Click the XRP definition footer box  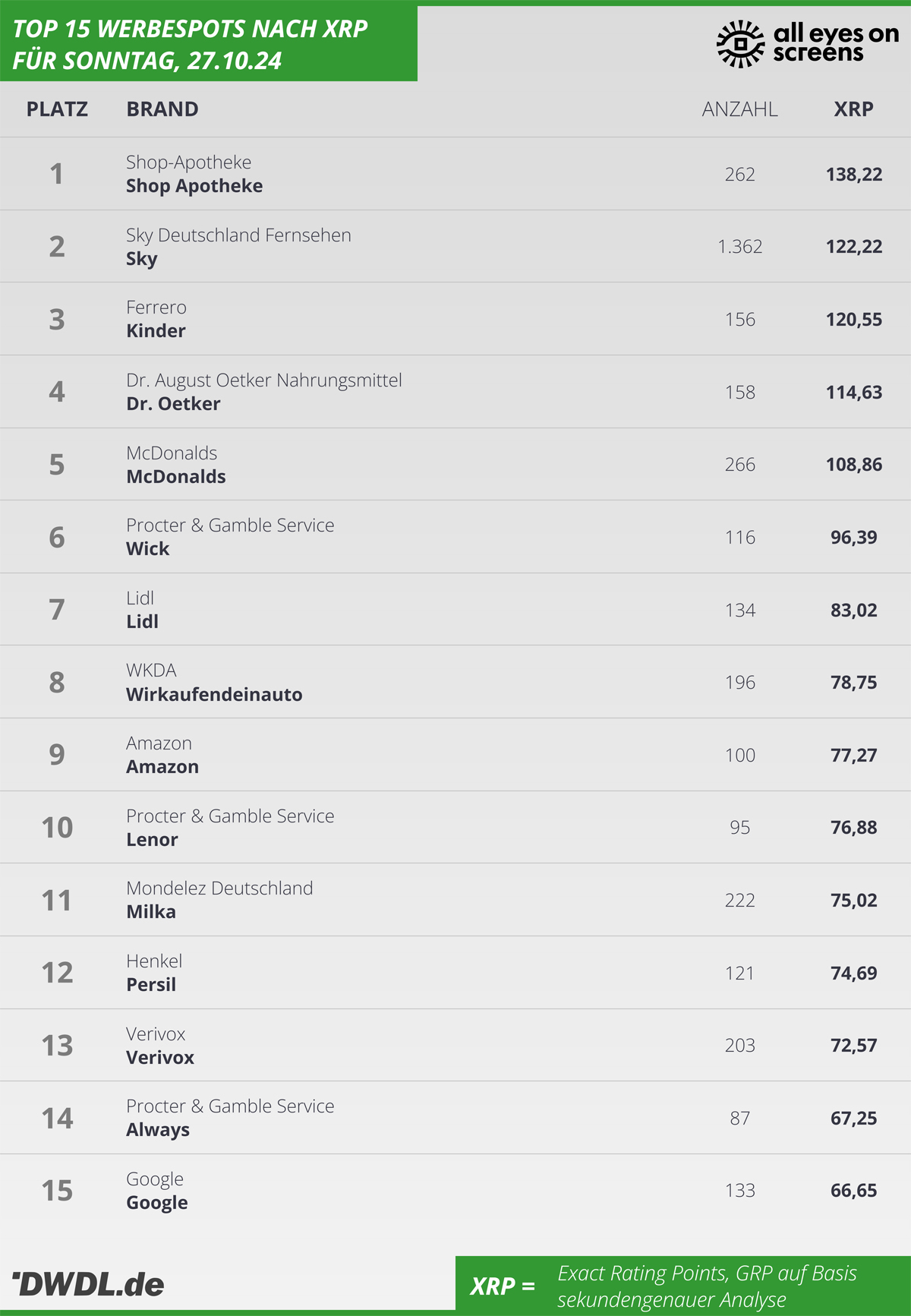683,1285
